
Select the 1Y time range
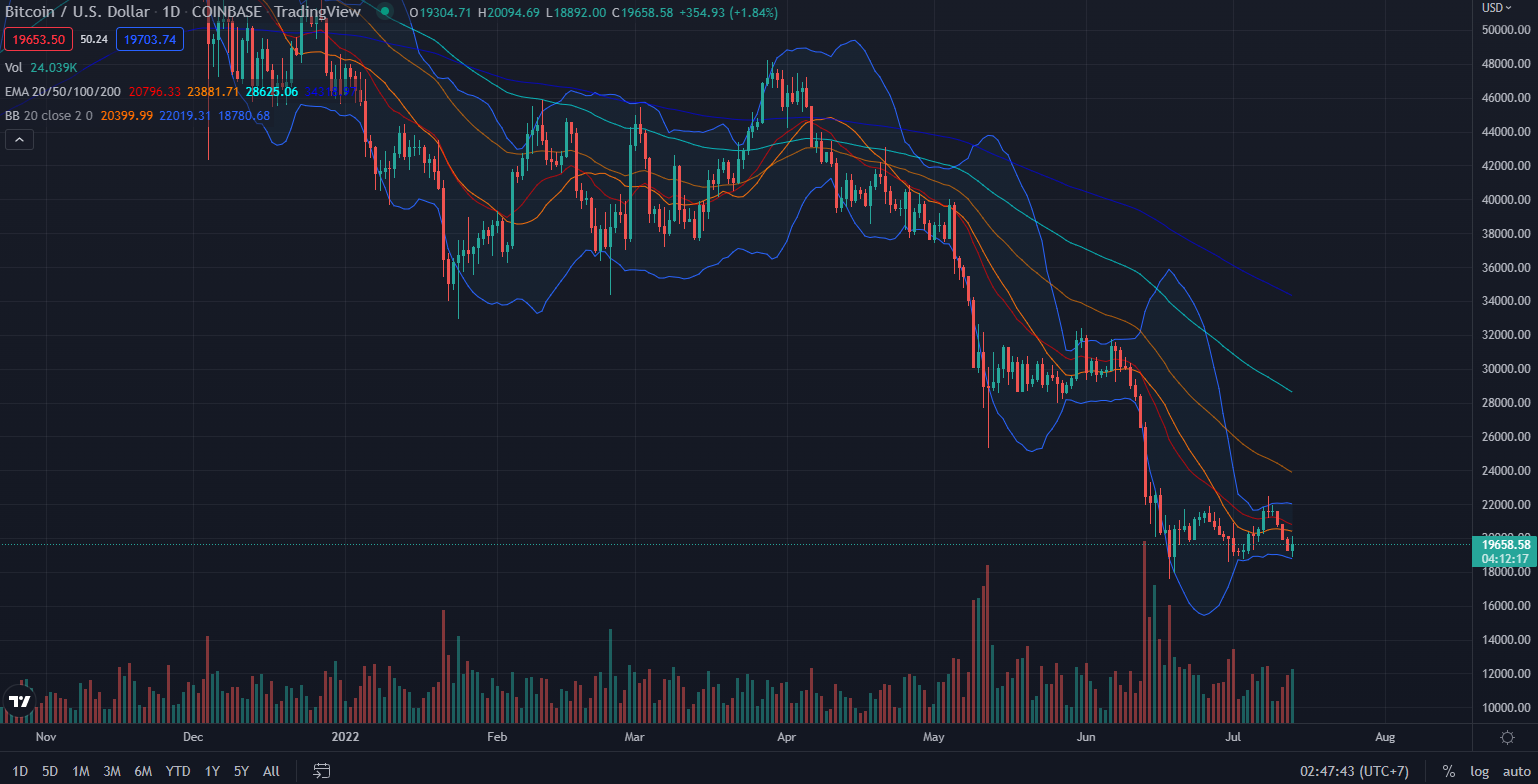tap(212, 771)
